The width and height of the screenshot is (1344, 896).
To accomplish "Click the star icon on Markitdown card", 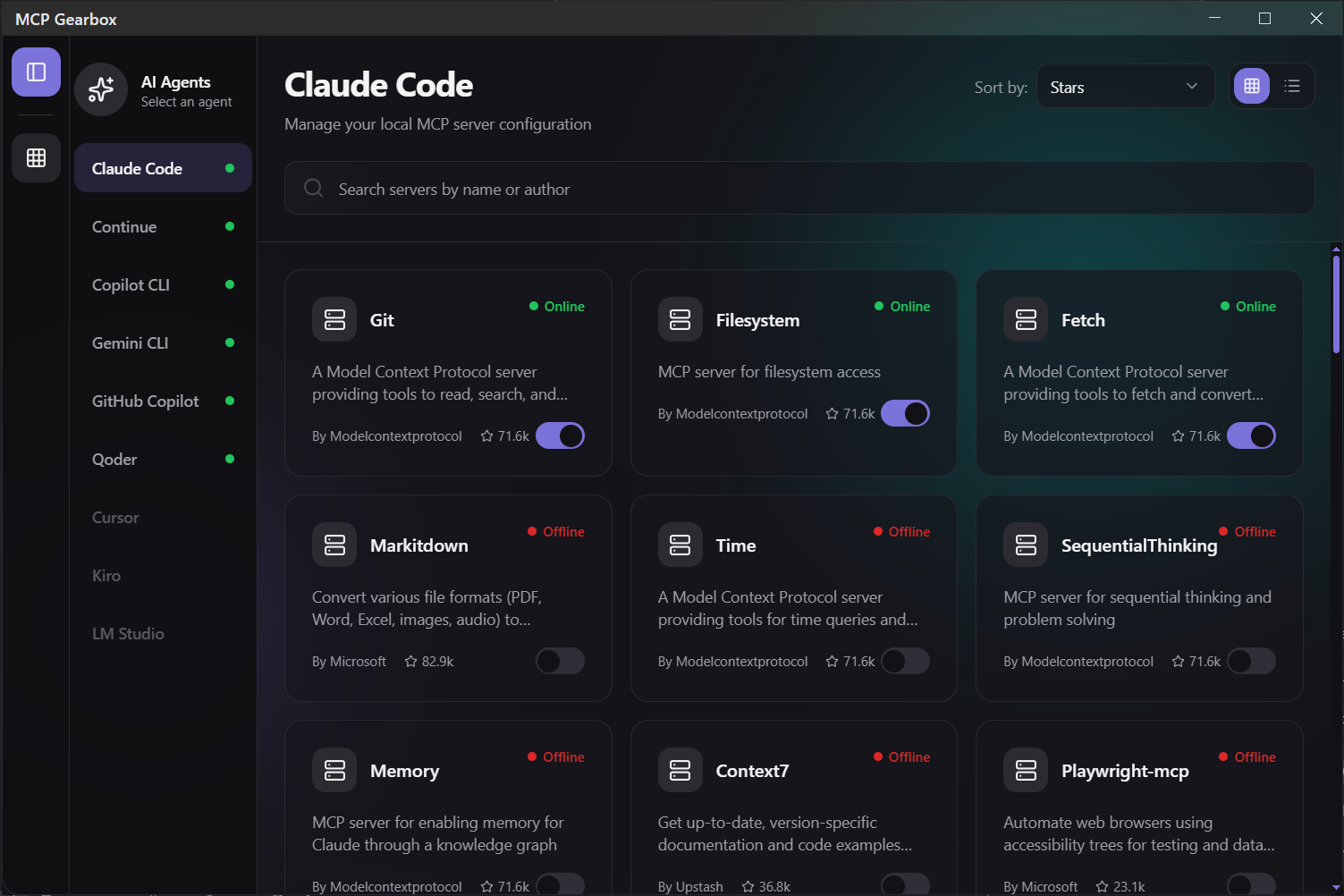I will (x=411, y=662).
